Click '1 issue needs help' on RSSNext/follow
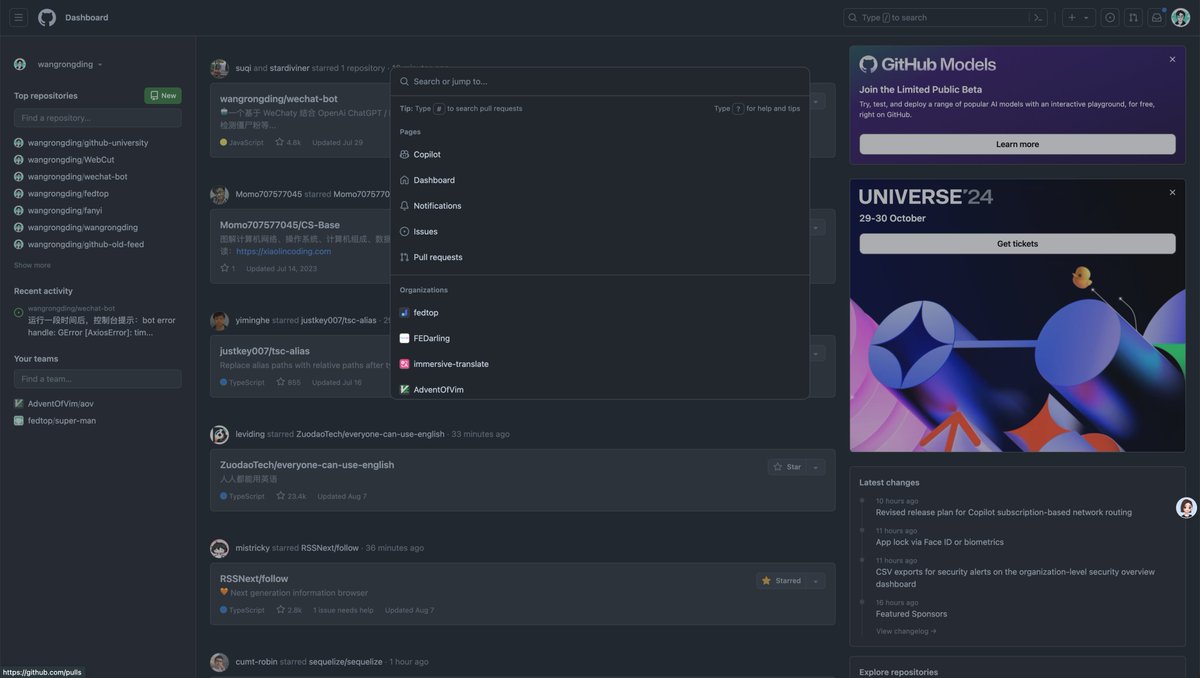Screen dimensions: 1200x678 (343, 610)
